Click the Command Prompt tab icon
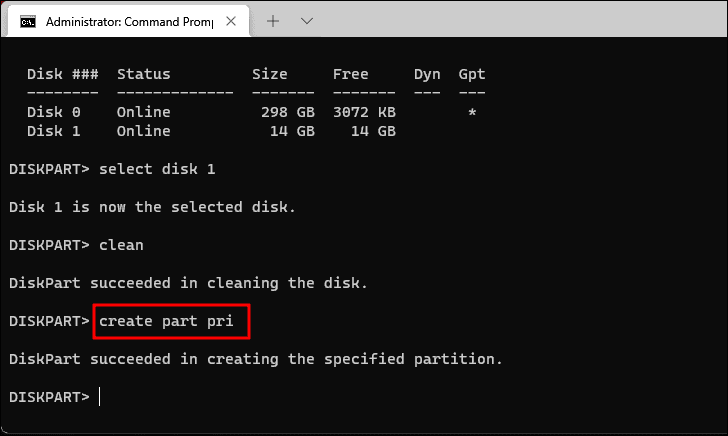The image size is (728, 436). point(28,22)
